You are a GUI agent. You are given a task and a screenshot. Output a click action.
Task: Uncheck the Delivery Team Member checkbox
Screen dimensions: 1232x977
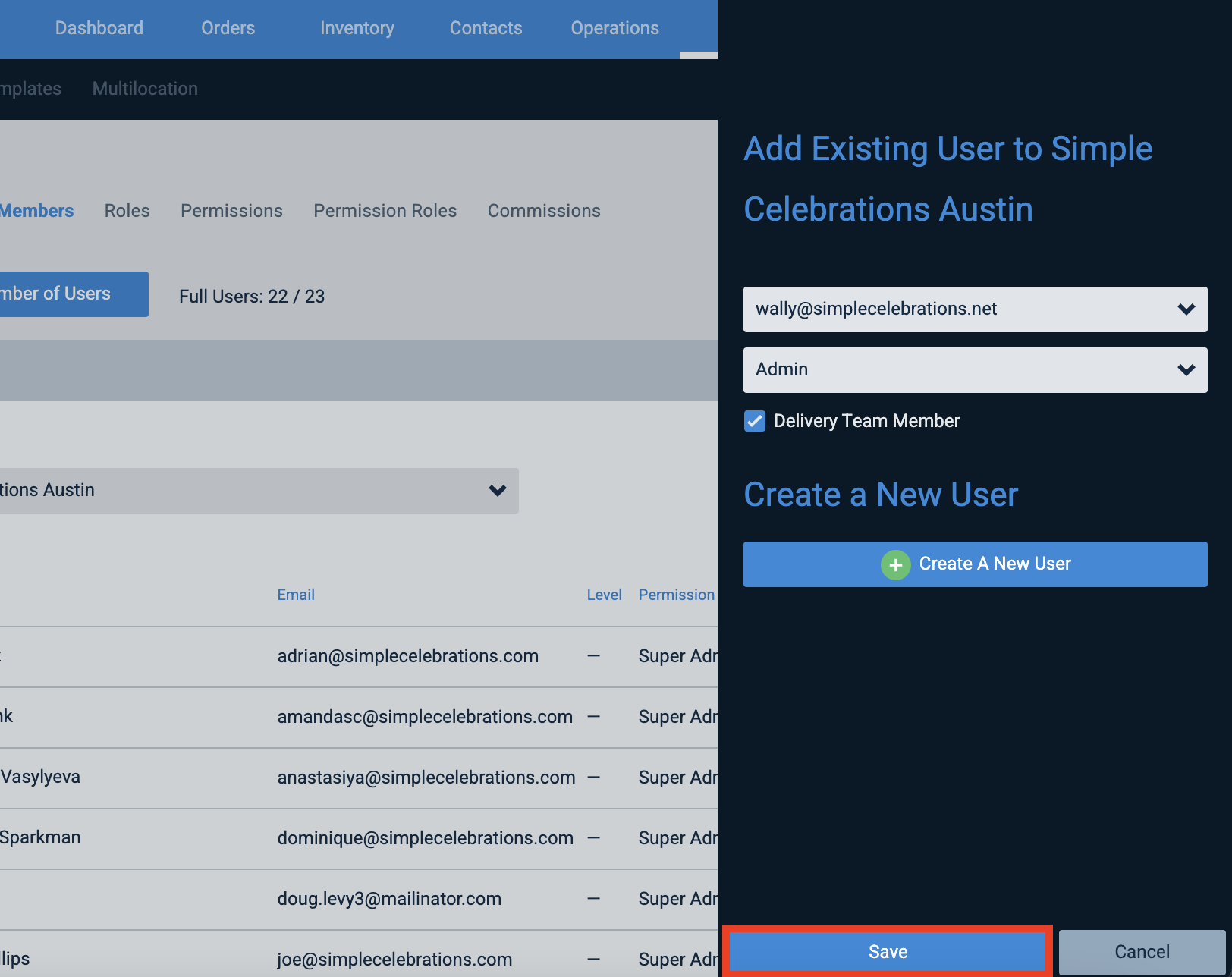[755, 421]
